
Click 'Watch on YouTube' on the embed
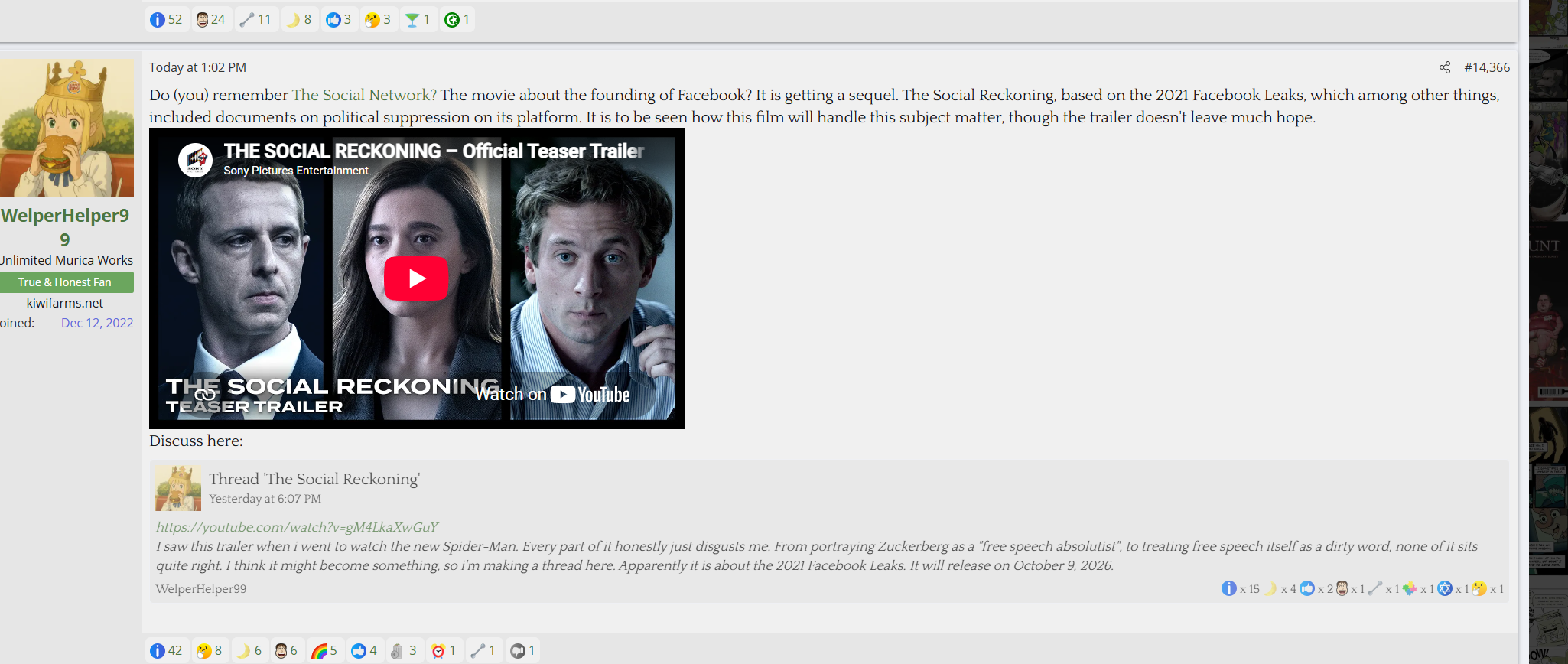coord(553,394)
